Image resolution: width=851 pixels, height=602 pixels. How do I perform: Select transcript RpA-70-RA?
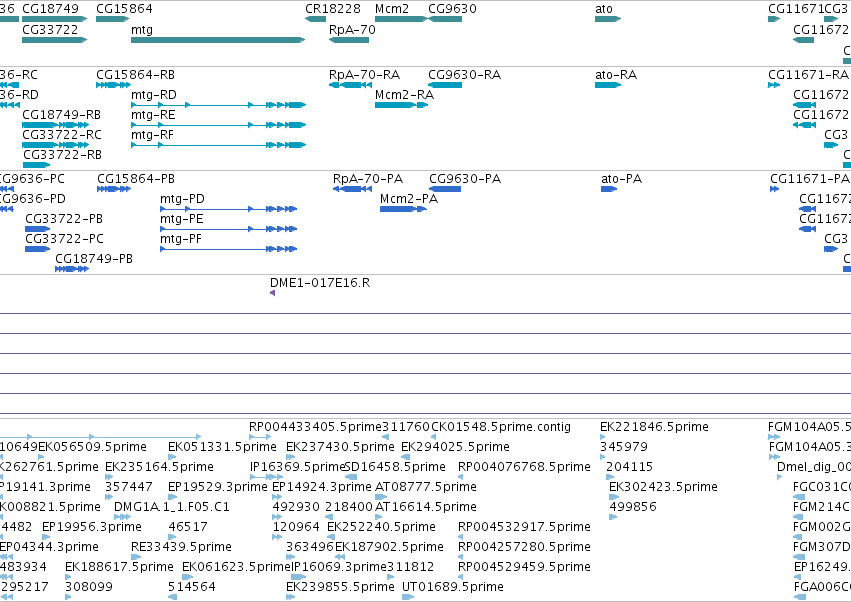pyautogui.click(x=365, y=74)
